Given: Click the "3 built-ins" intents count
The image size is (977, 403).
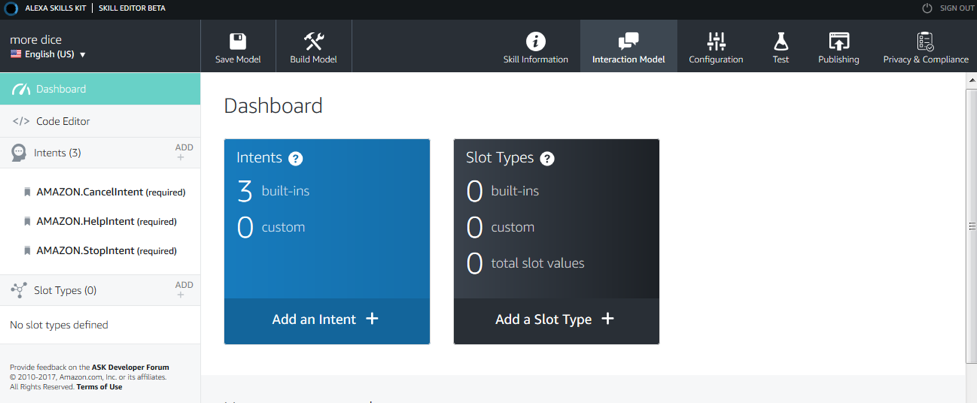Looking at the screenshot, I should (x=274, y=191).
